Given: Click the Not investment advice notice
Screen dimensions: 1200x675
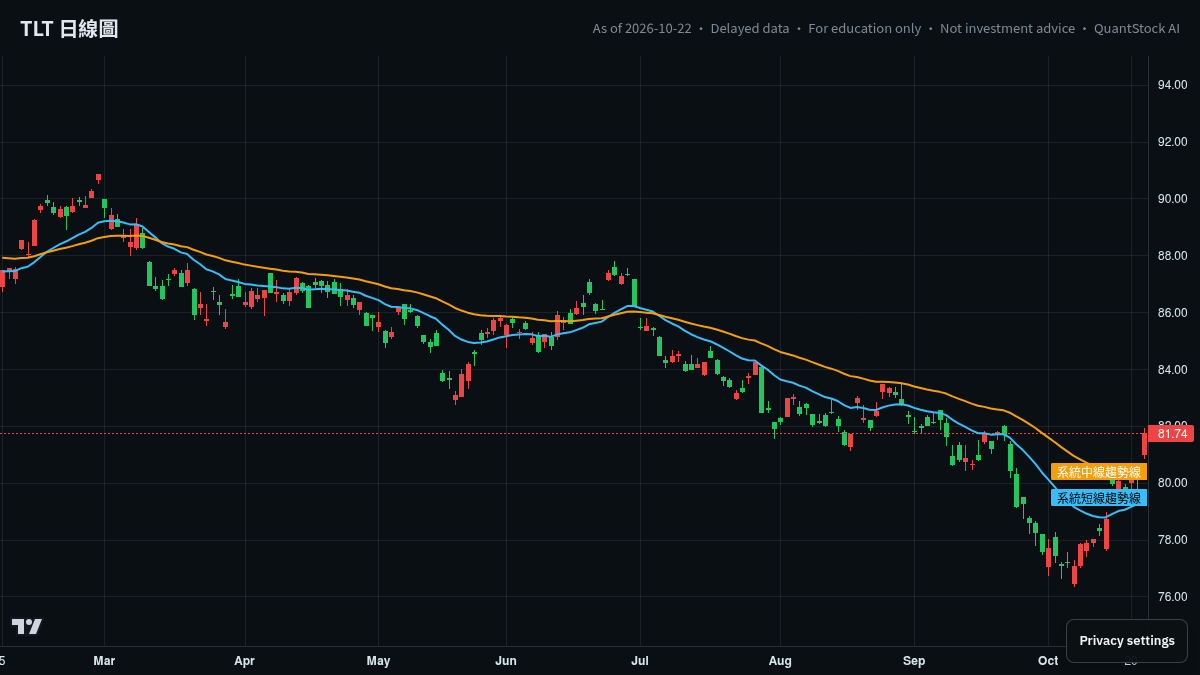Looking at the screenshot, I should pyautogui.click(x=1007, y=29).
